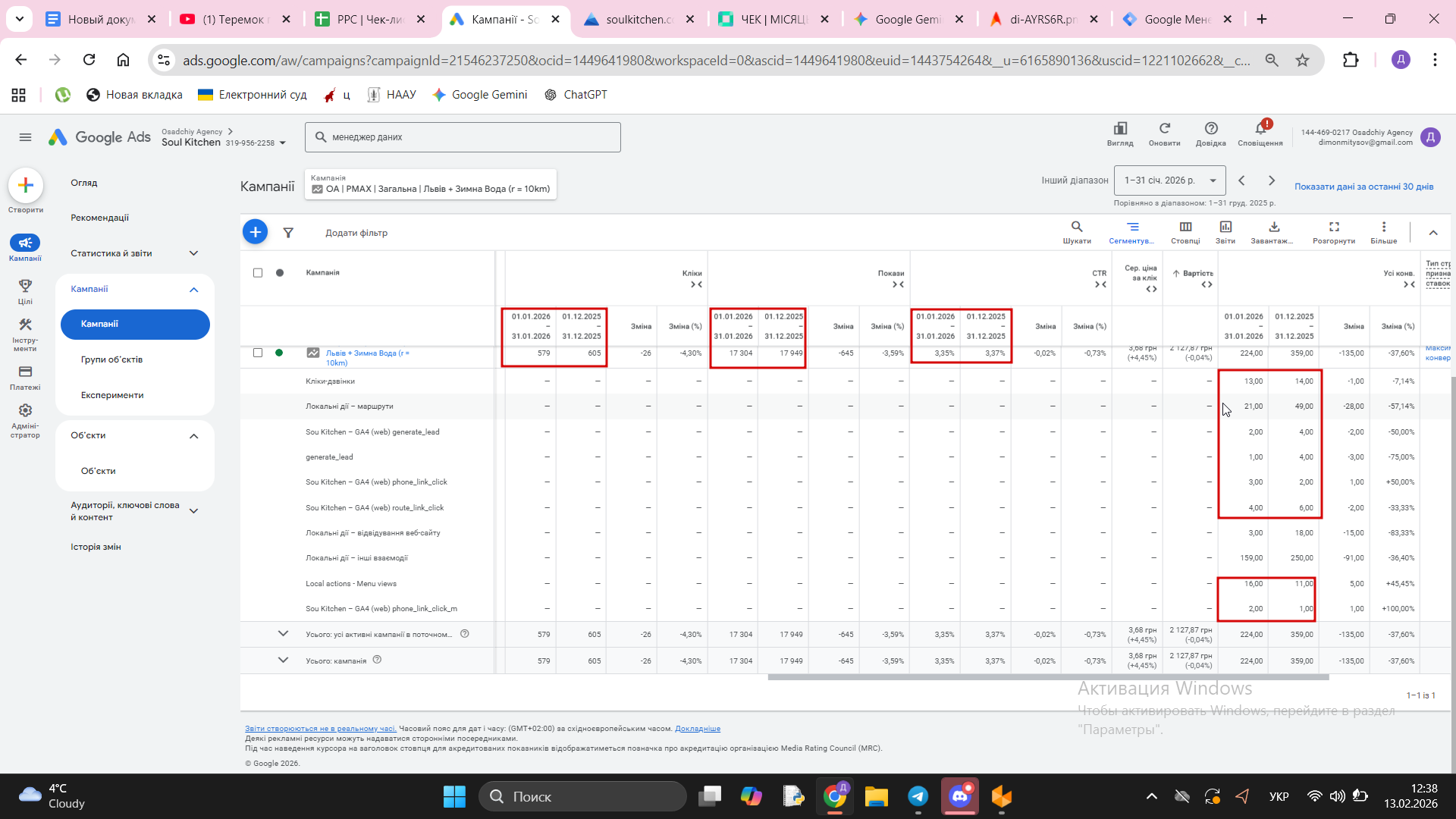1456x819 pixels.
Task: Click the Segment (Сегментув...) icon
Action: pos(1131,227)
